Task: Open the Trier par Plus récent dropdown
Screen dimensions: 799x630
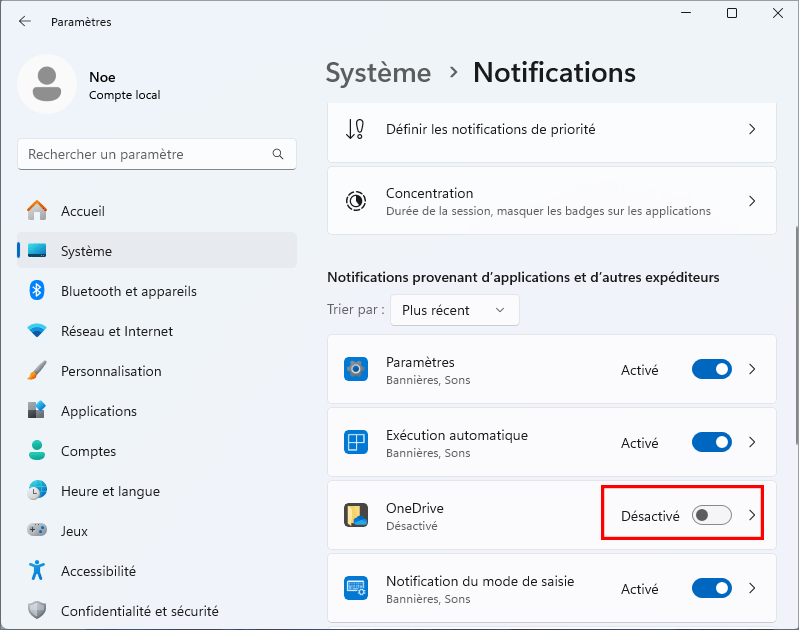Action: click(x=455, y=310)
